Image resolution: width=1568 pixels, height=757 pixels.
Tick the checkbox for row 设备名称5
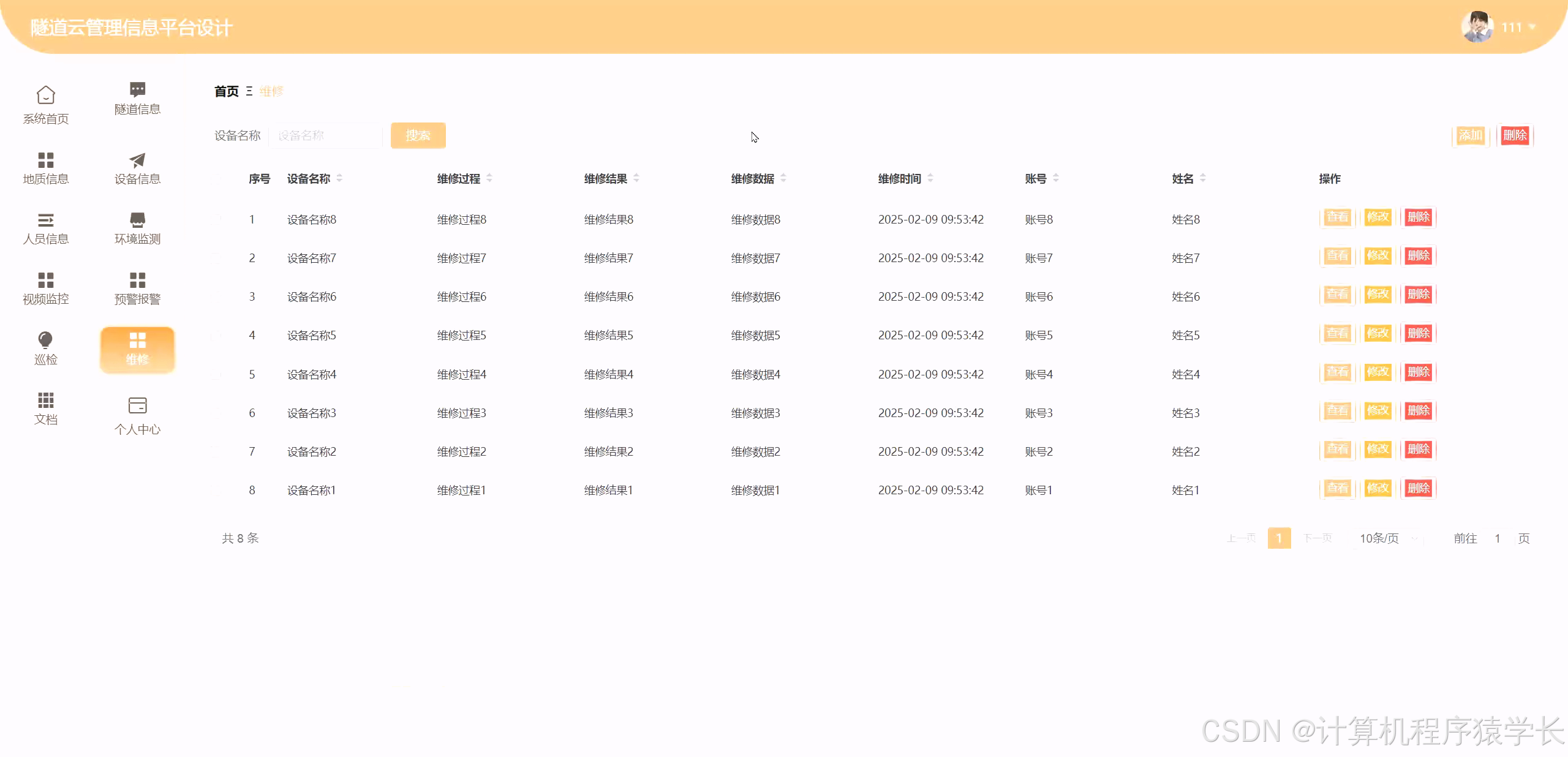coord(217,335)
